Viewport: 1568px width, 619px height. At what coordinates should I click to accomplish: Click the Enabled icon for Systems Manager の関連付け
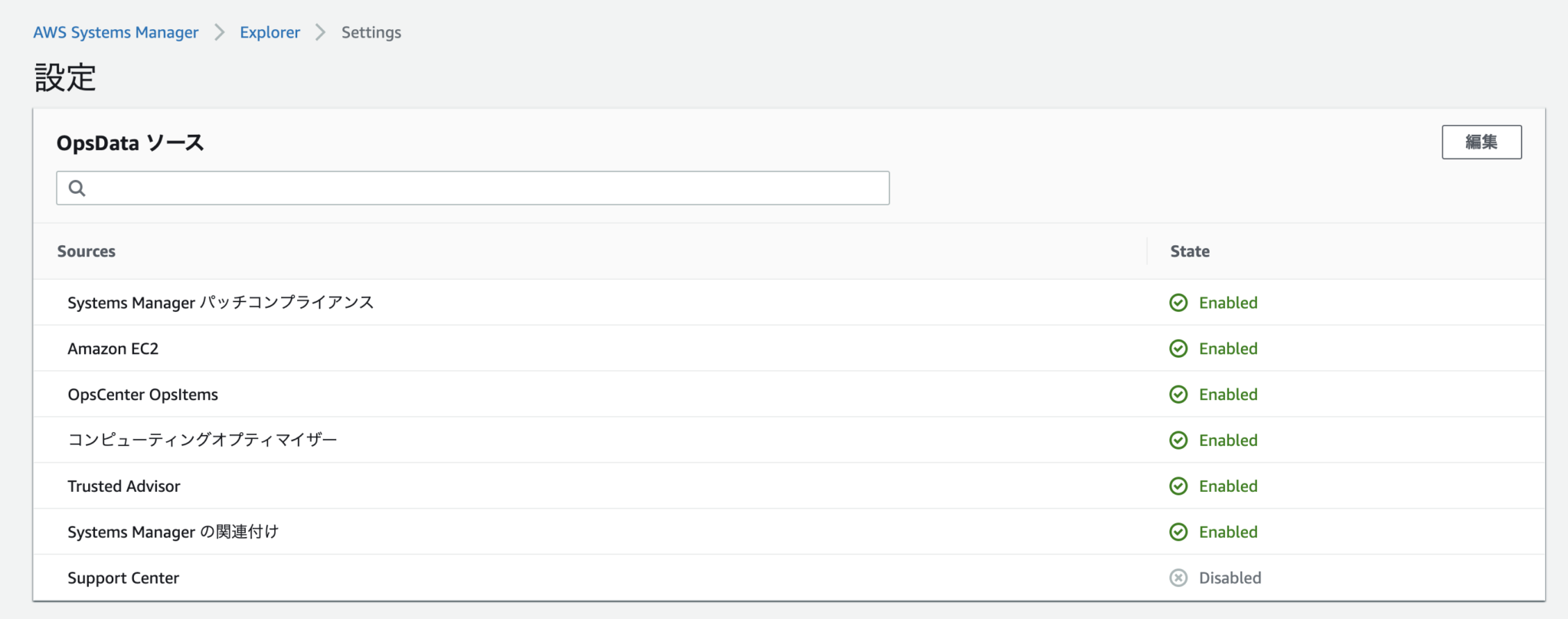[x=1178, y=532]
